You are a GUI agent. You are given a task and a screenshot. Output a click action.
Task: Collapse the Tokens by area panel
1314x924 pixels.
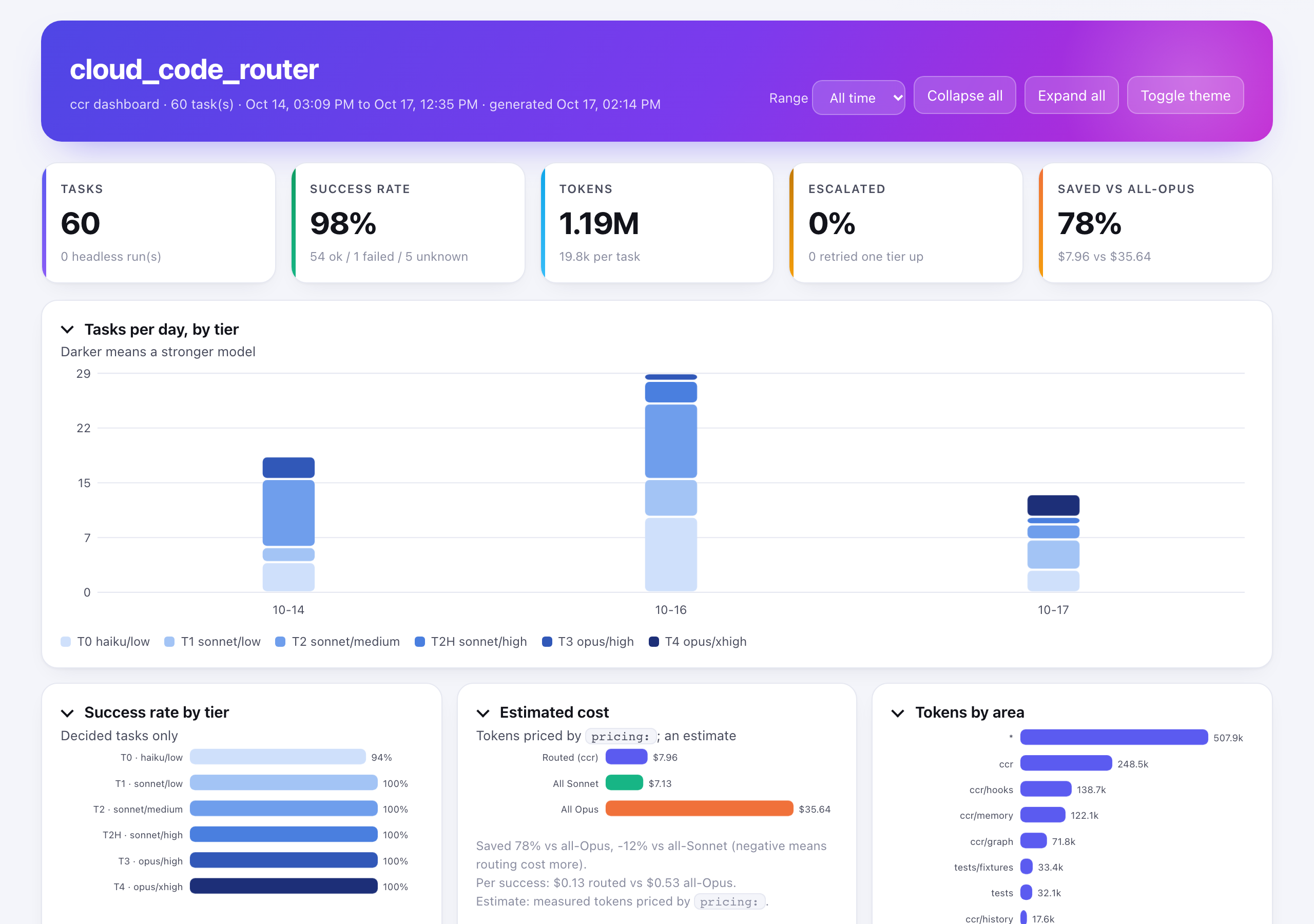point(898,712)
